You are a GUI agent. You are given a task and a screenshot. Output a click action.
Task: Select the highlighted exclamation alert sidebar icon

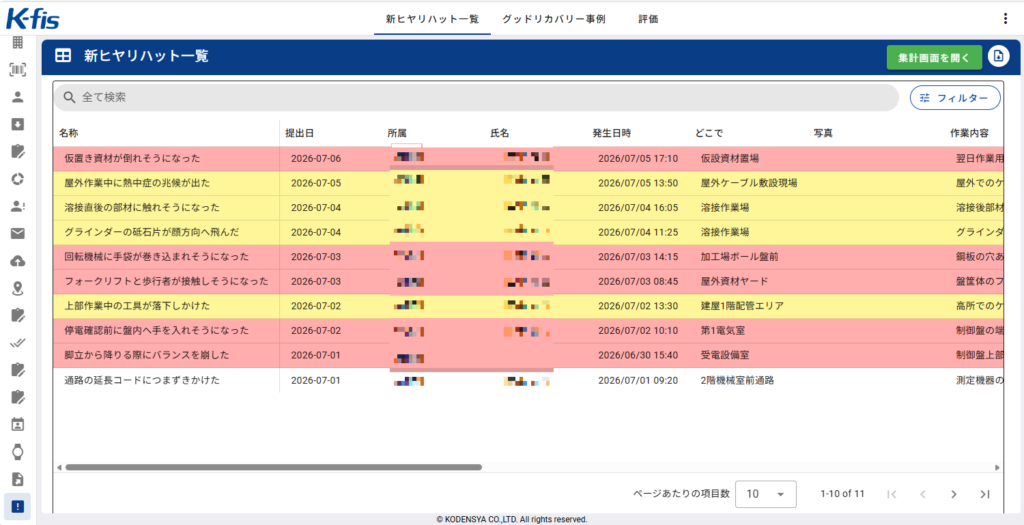[18, 506]
